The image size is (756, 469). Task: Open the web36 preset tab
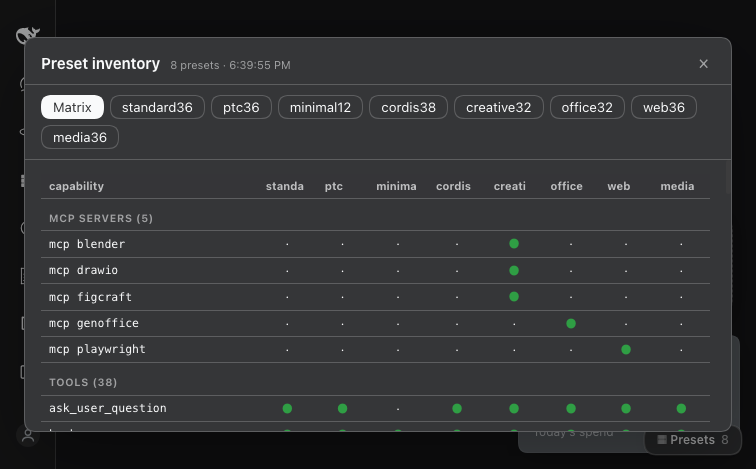[664, 107]
